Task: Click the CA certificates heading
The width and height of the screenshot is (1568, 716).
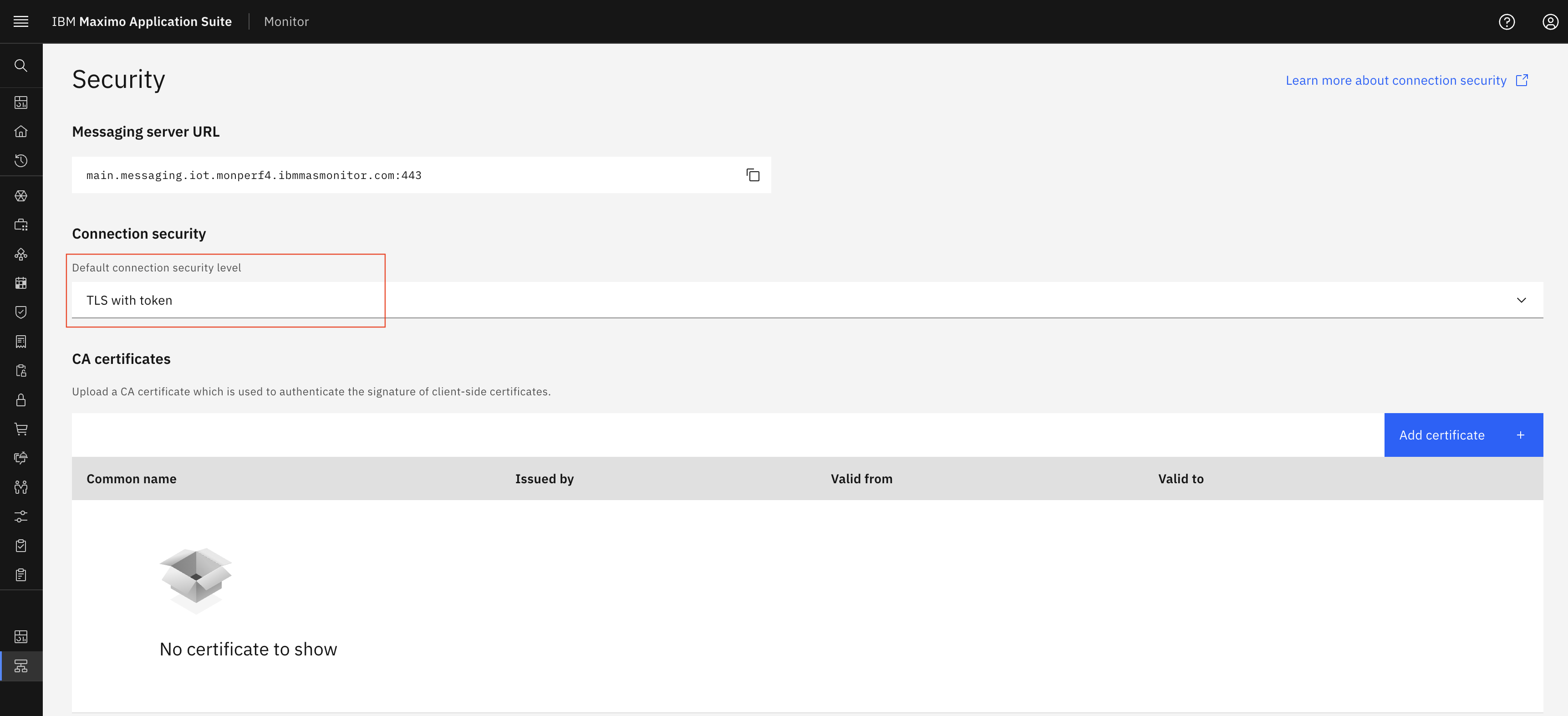Action: click(x=121, y=359)
